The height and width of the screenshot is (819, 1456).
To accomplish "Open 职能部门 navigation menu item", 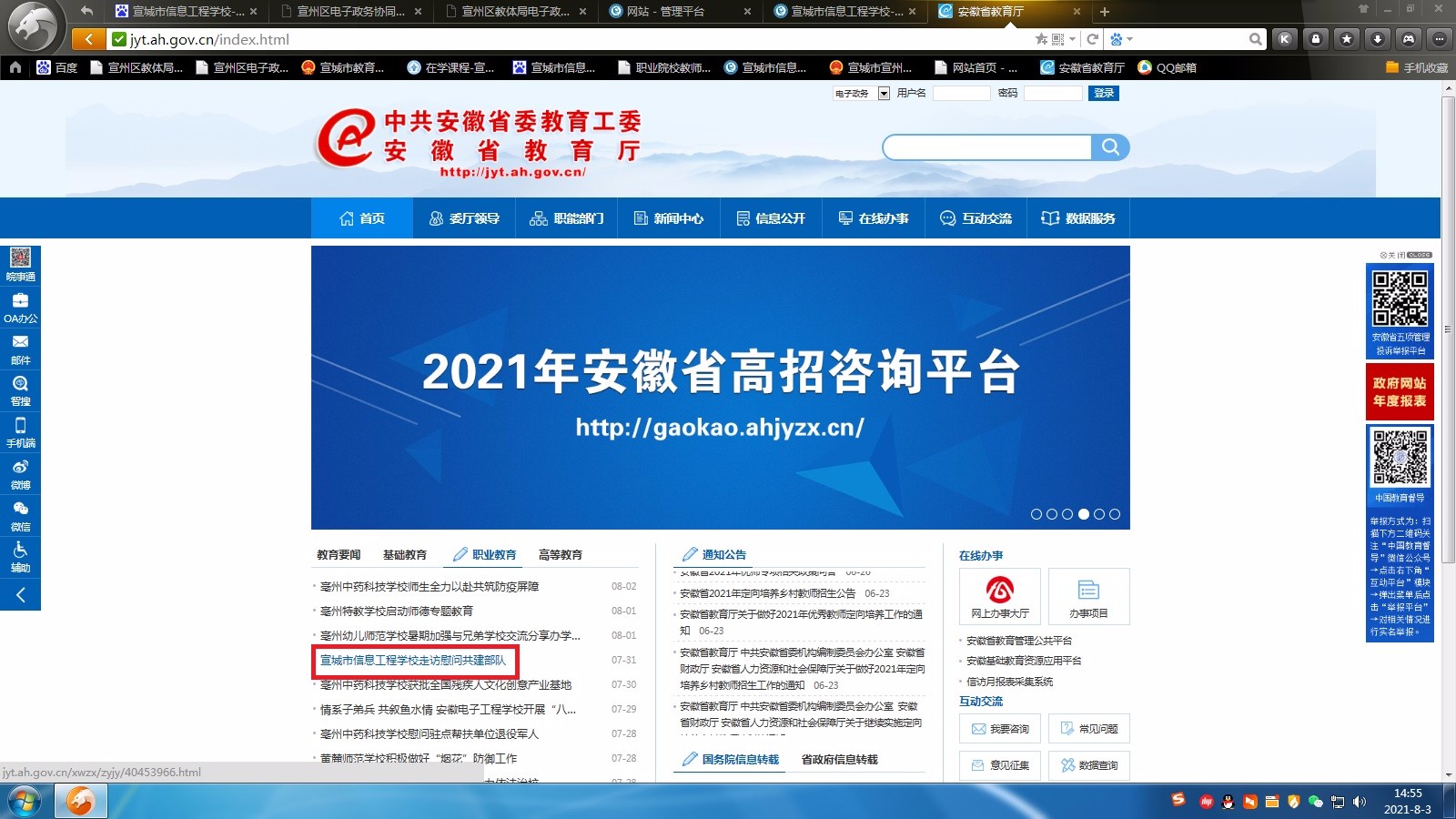I will (x=566, y=218).
